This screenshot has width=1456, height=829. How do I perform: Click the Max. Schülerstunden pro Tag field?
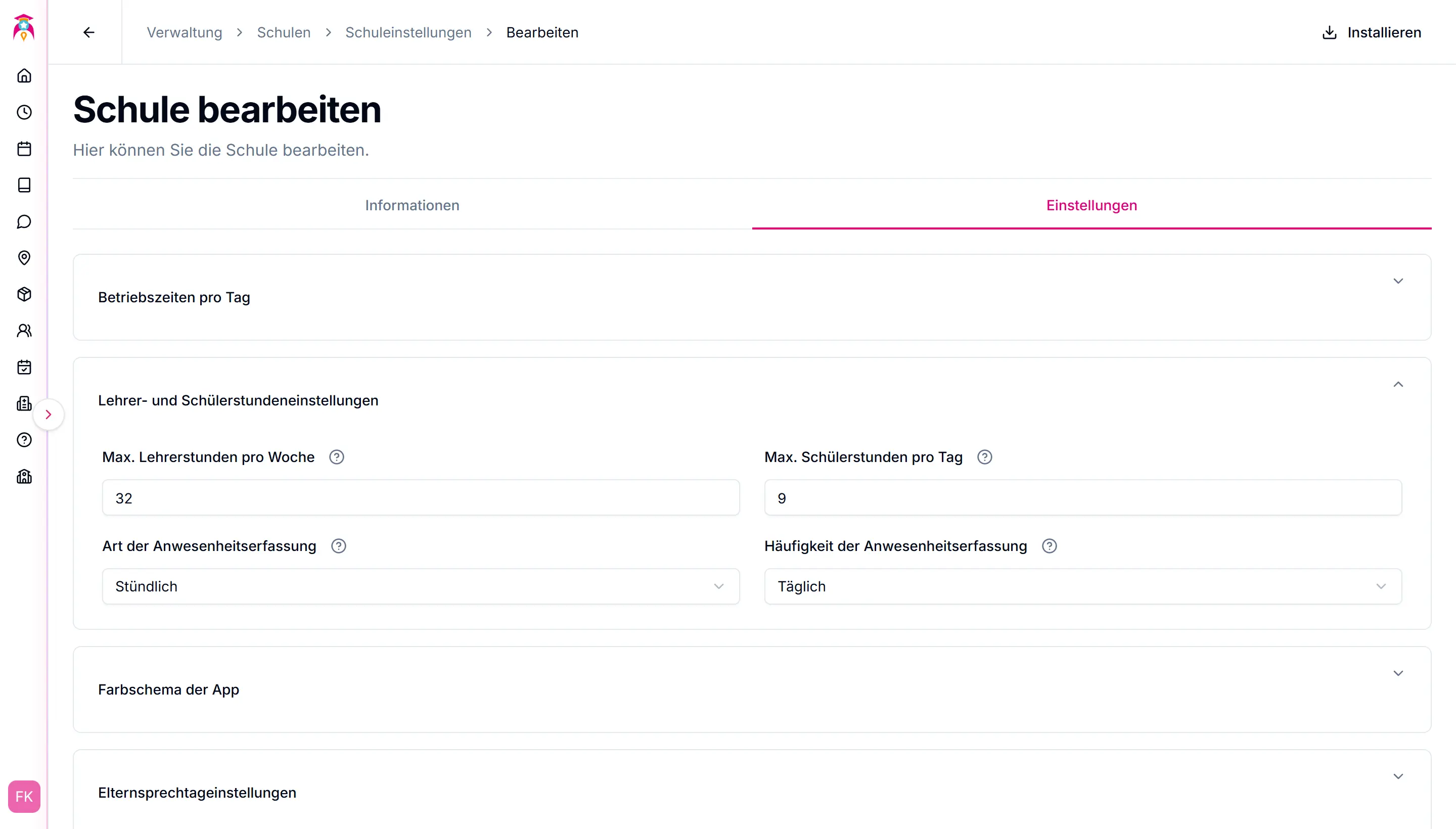[x=1082, y=498]
